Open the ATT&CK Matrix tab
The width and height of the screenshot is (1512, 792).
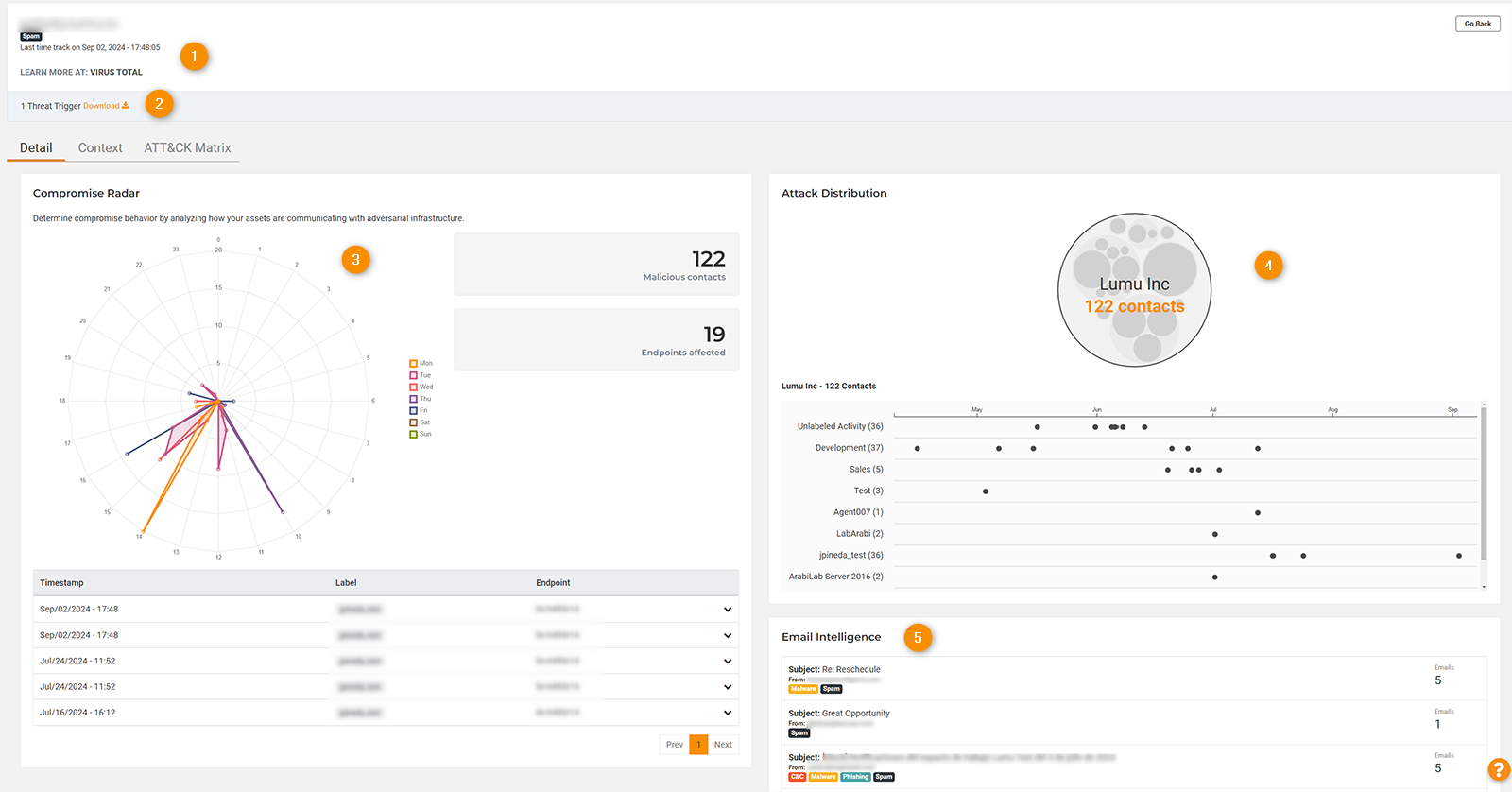point(187,148)
